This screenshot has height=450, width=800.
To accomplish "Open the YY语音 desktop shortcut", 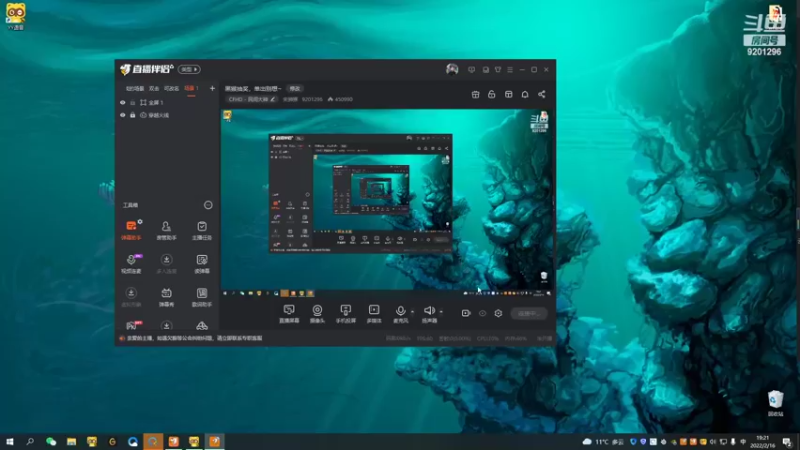I will tap(15, 17).
